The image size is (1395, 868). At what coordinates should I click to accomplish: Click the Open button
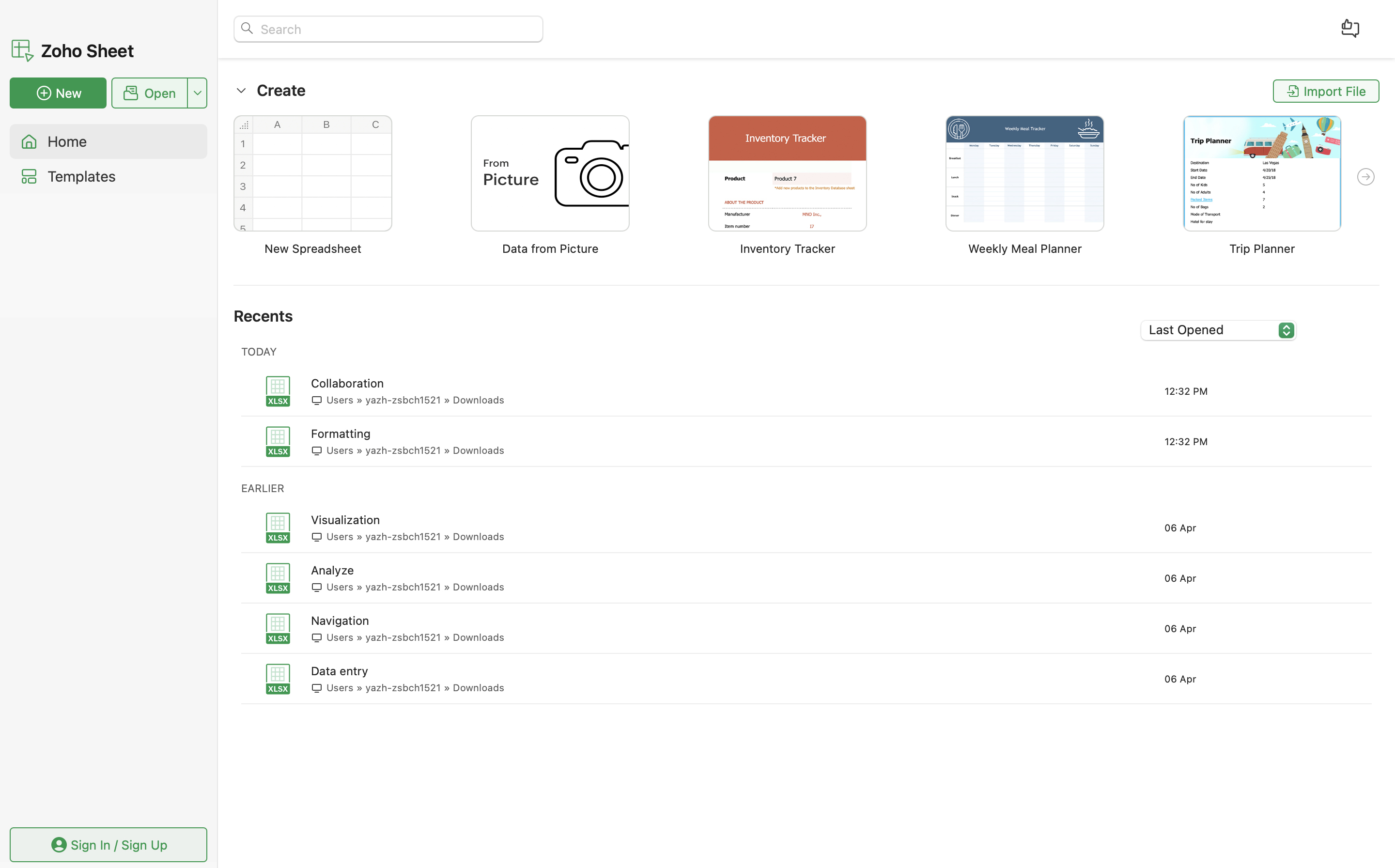[149, 93]
